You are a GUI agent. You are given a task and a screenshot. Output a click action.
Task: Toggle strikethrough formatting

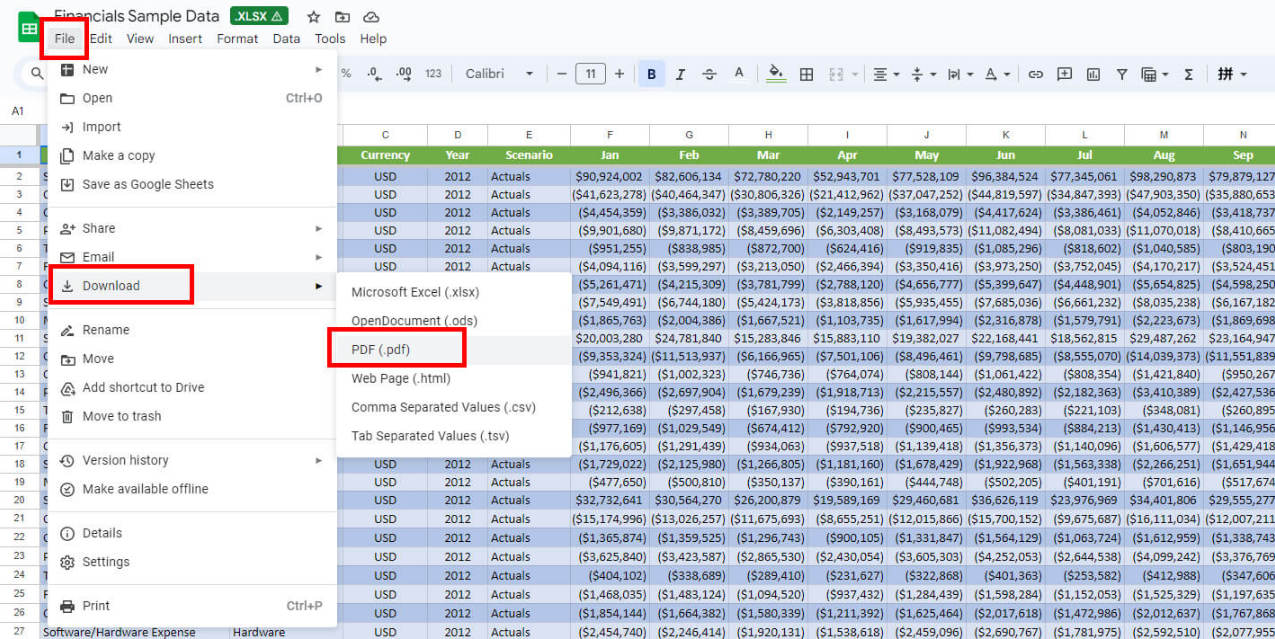click(709, 74)
